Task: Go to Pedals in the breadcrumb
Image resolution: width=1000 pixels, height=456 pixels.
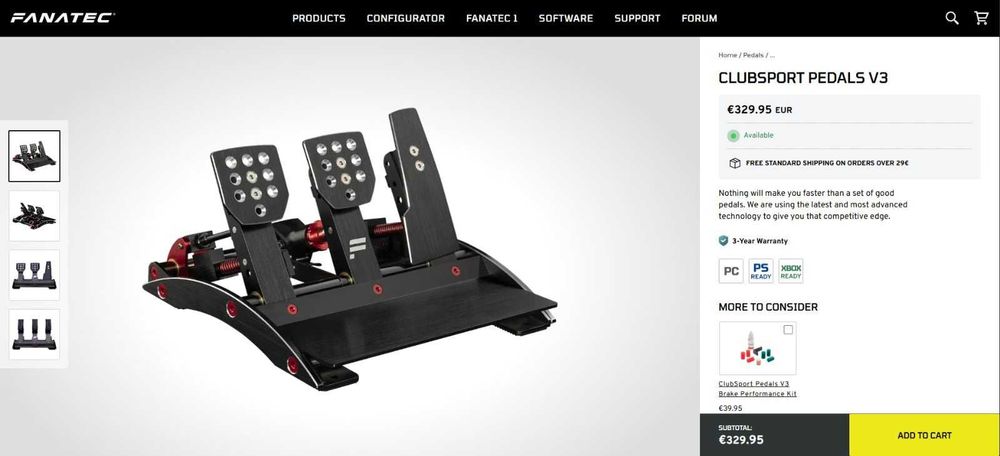Action: point(753,55)
